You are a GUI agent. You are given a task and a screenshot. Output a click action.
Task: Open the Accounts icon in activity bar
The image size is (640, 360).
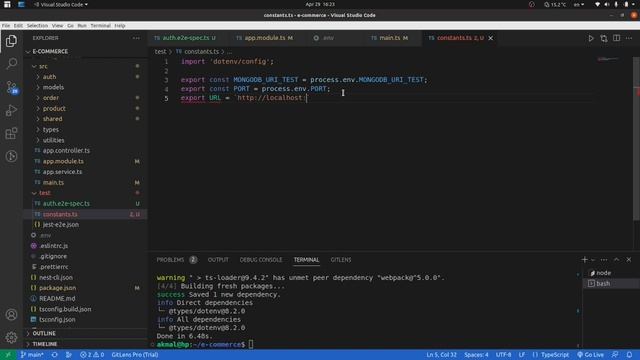pos(11,315)
